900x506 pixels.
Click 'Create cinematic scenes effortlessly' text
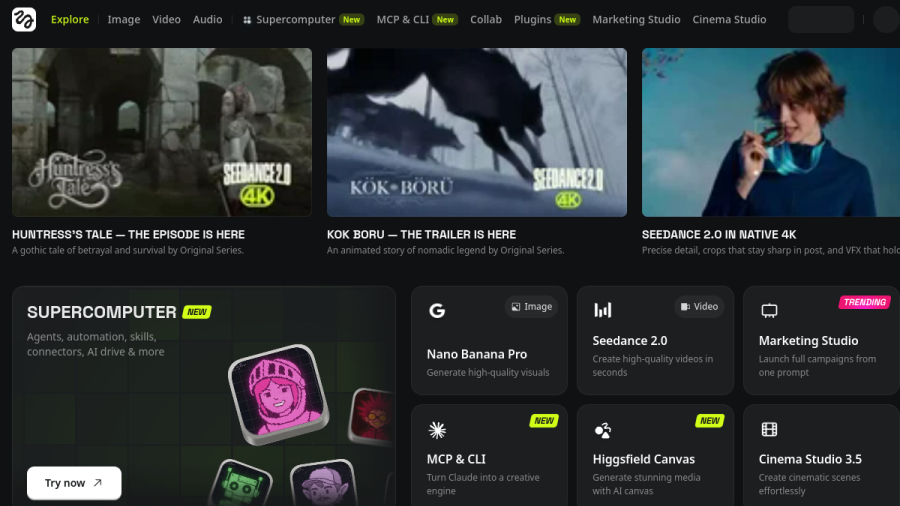[x=809, y=484]
